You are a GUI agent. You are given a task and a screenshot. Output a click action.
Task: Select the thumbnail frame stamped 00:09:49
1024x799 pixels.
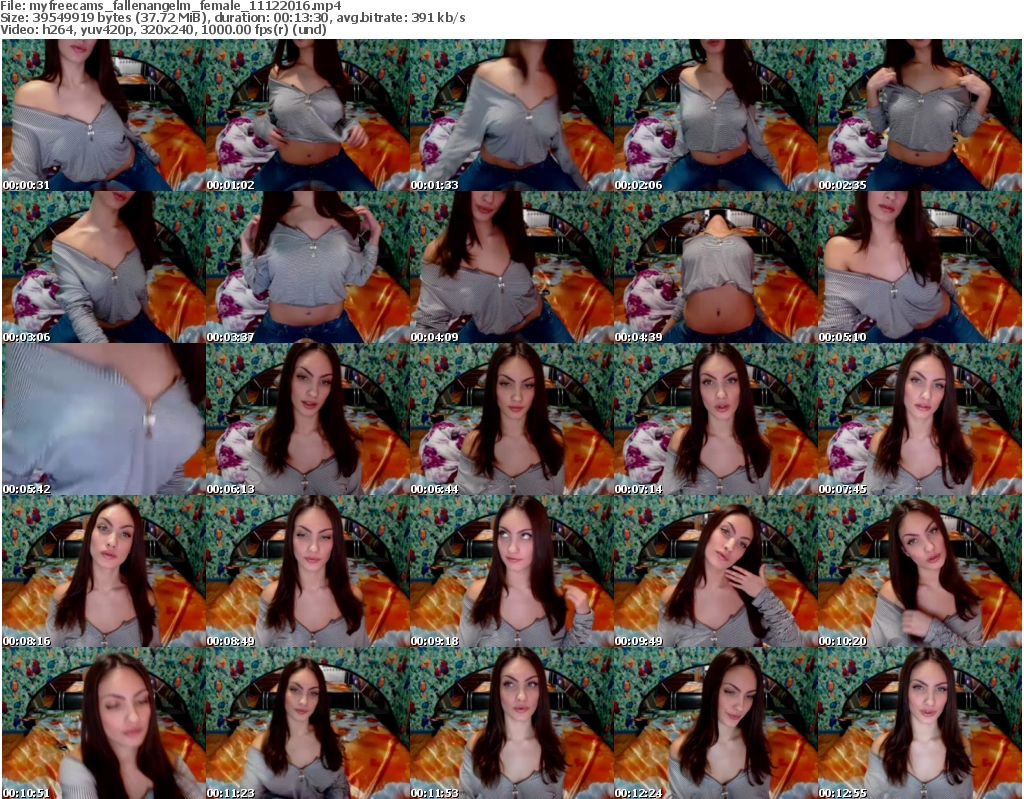click(x=715, y=572)
